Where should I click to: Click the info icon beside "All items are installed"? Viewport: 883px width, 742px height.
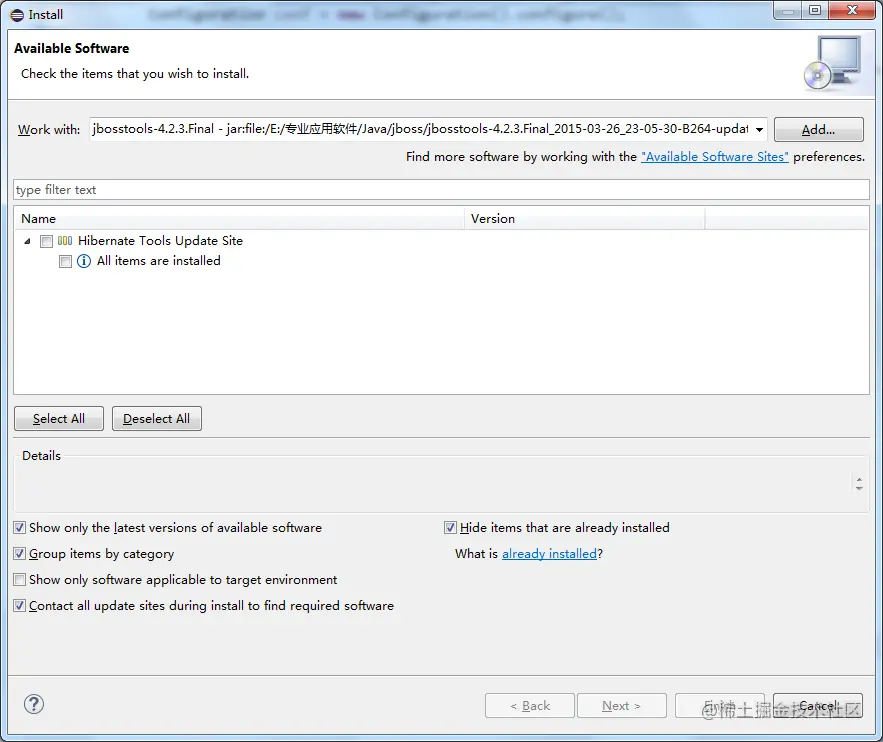pyautogui.click(x=82, y=261)
